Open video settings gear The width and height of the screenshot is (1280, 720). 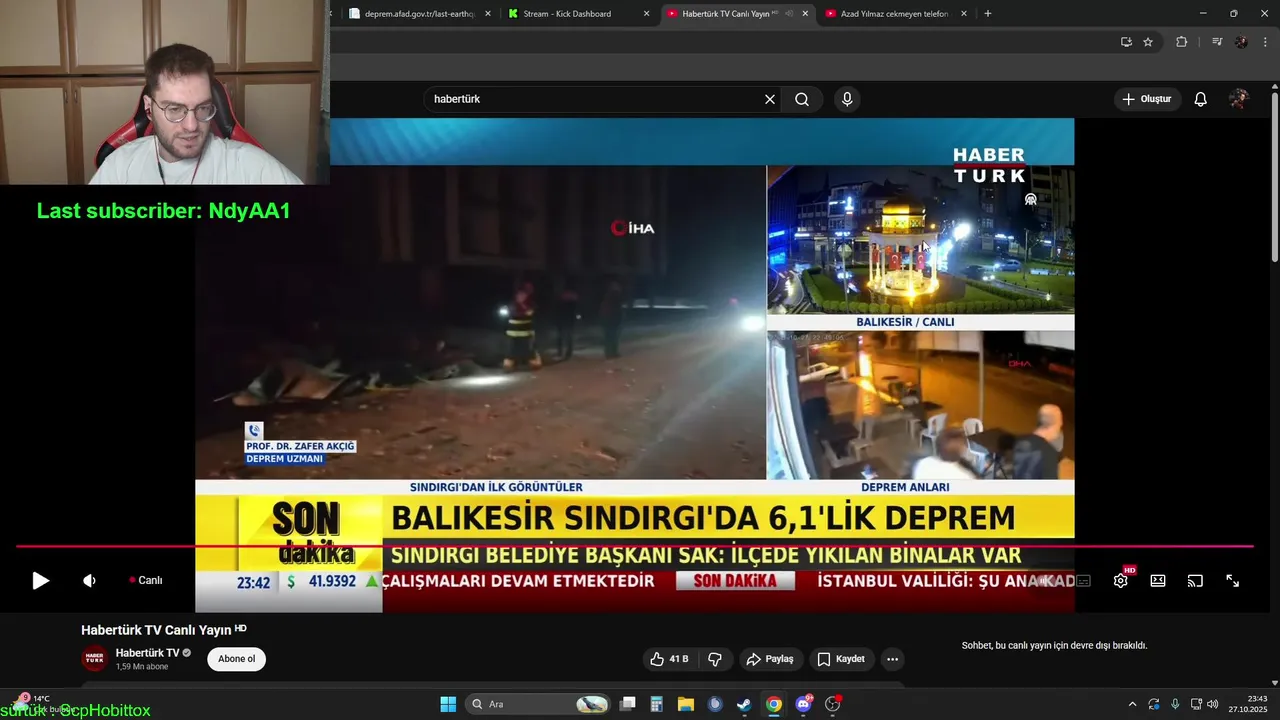1121,580
